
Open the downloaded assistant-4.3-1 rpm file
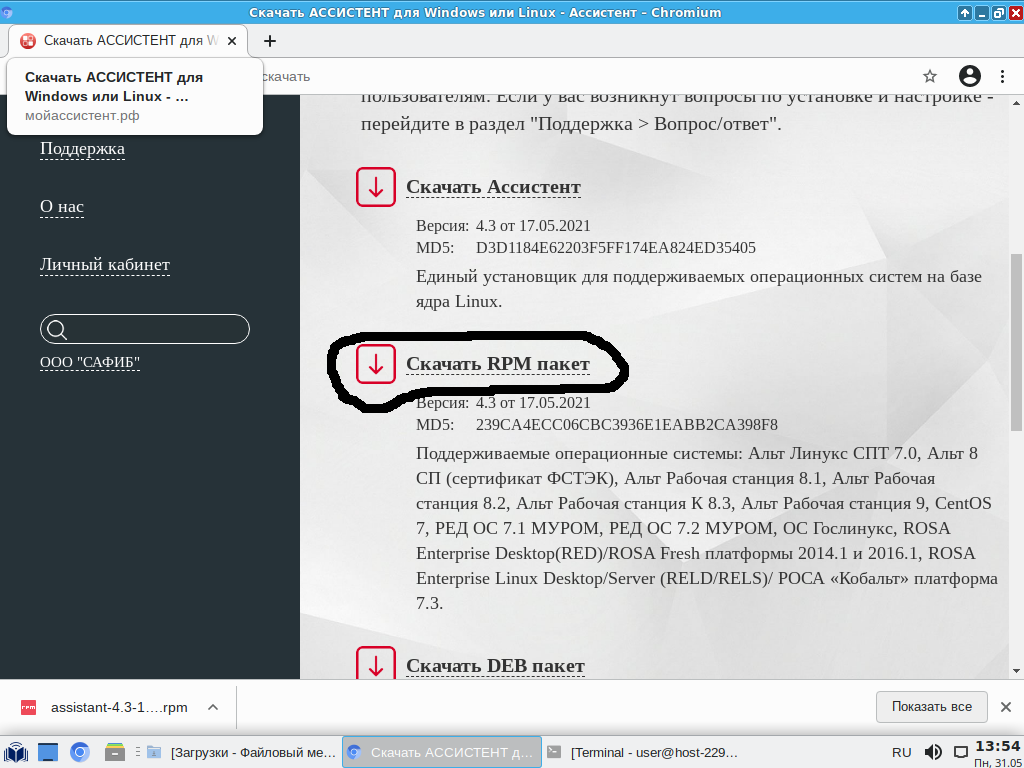click(x=119, y=707)
